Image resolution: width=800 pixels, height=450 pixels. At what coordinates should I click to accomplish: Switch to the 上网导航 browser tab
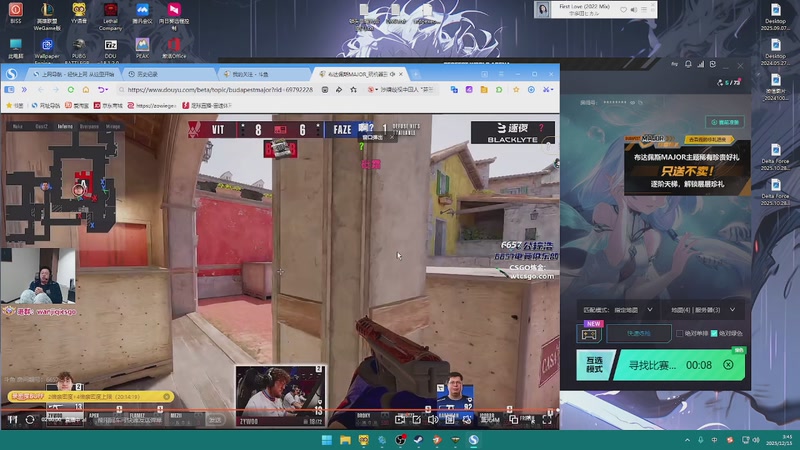click(x=73, y=74)
